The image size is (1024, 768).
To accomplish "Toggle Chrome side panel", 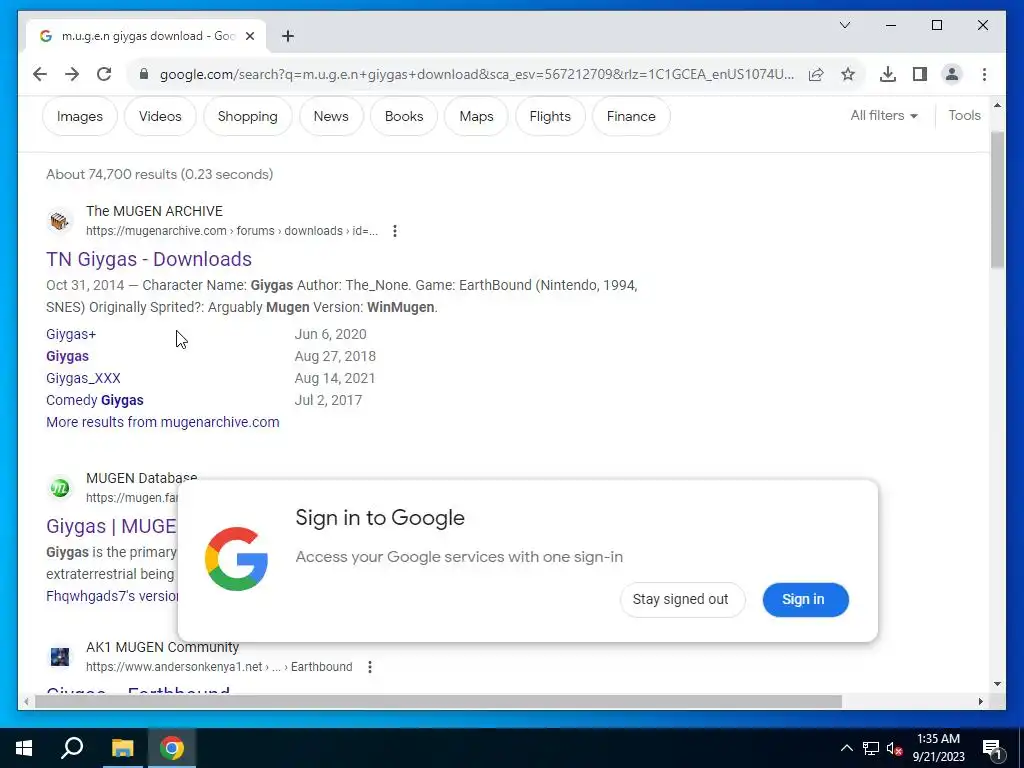I will 920,74.
